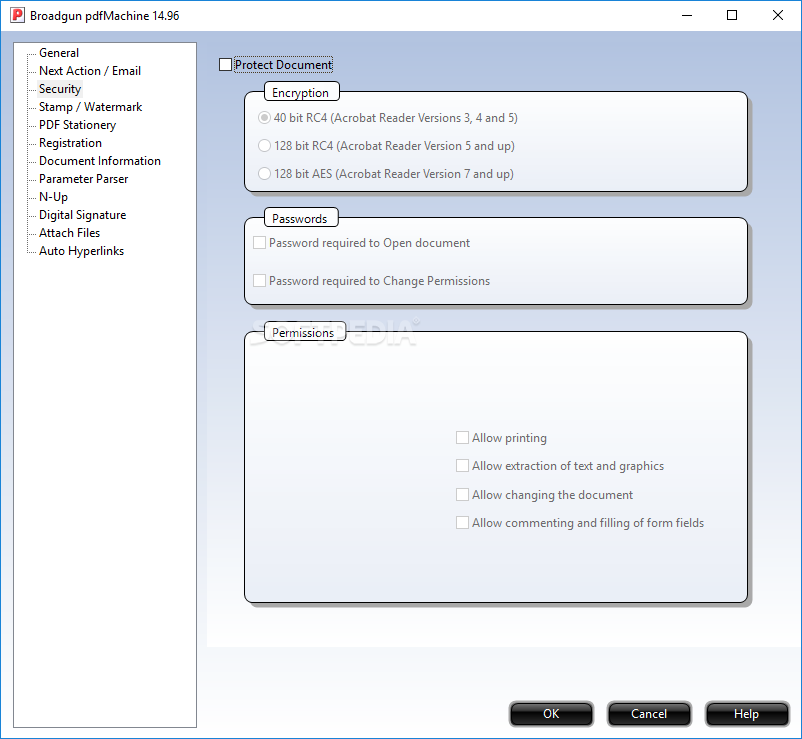This screenshot has width=802, height=739.
Task: Click the pdfMachine app icon in title bar
Action: coord(17,15)
